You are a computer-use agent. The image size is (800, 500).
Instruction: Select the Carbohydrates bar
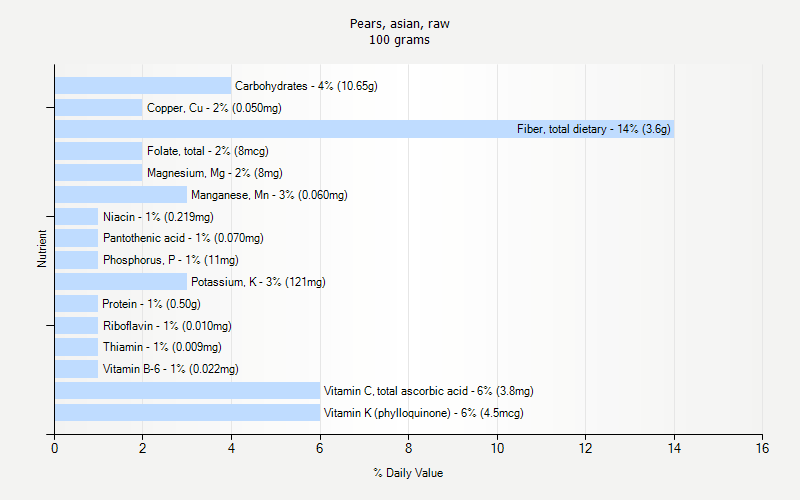143,86
